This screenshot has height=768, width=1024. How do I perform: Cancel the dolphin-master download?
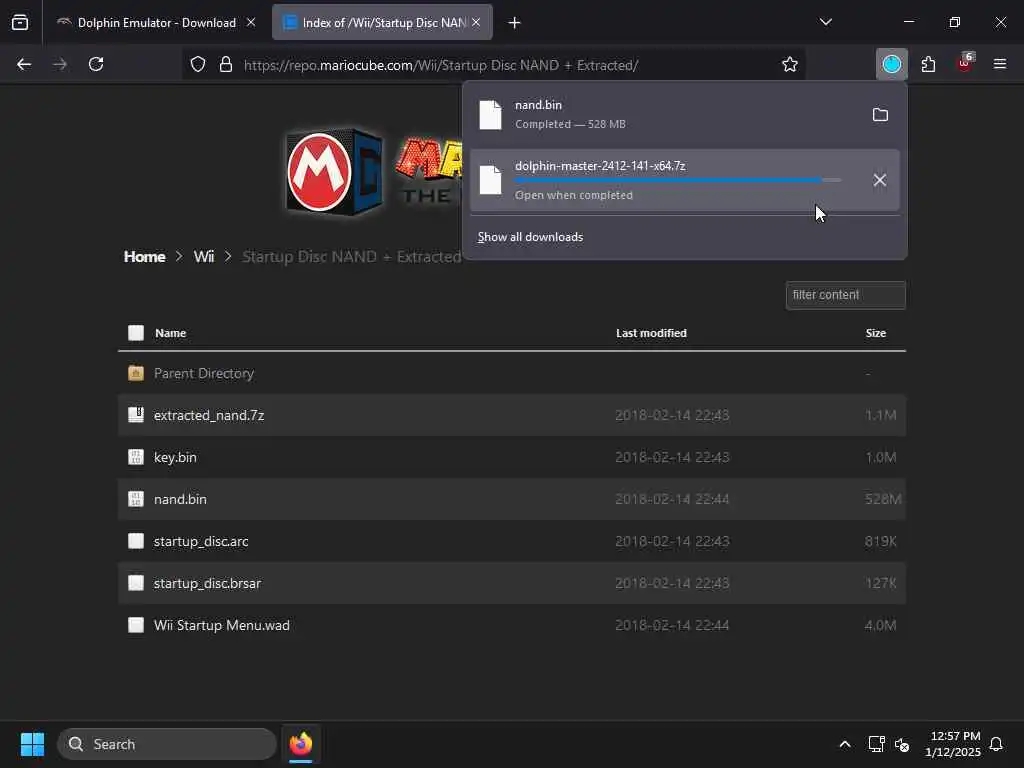point(880,180)
